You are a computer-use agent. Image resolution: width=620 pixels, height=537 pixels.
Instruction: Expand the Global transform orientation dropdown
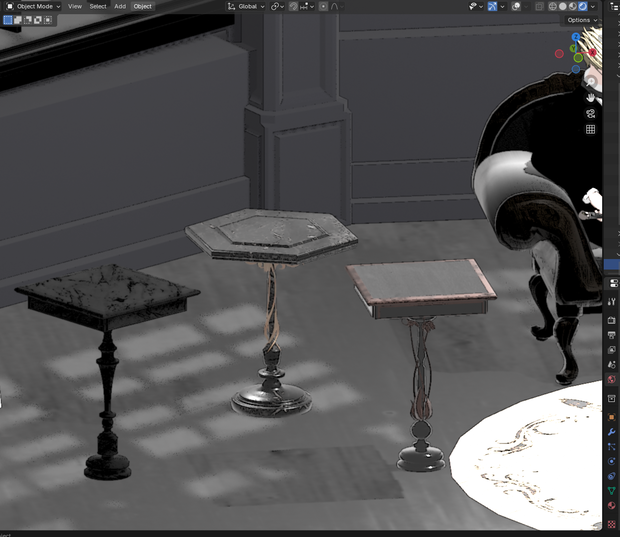pos(246,6)
